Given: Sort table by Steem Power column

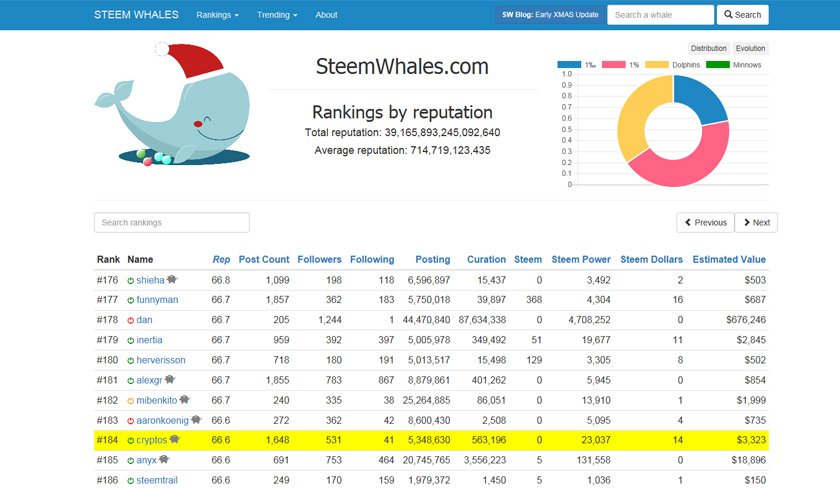Looking at the screenshot, I should pos(581,260).
